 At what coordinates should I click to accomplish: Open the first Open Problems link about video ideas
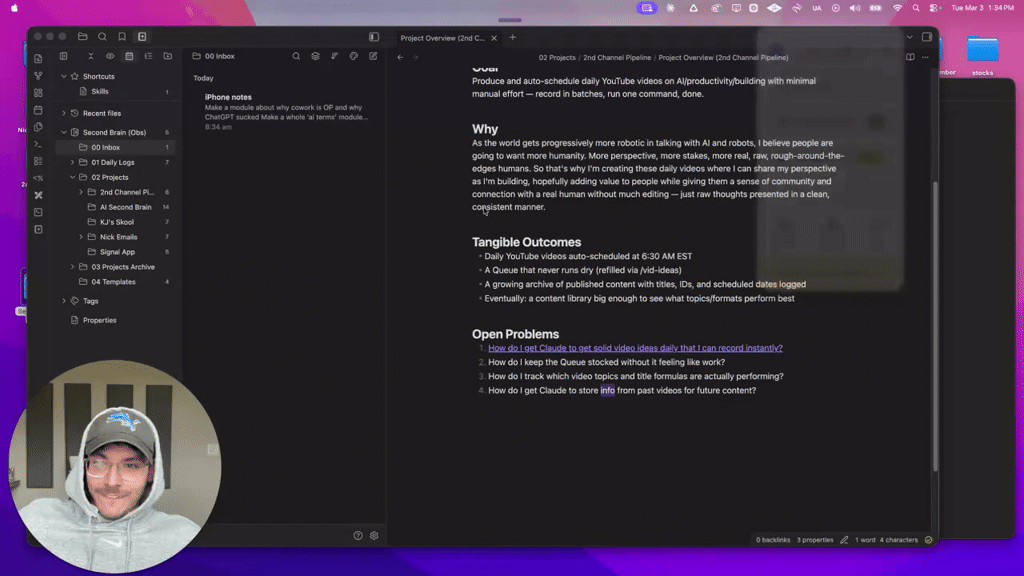point(635,348)
